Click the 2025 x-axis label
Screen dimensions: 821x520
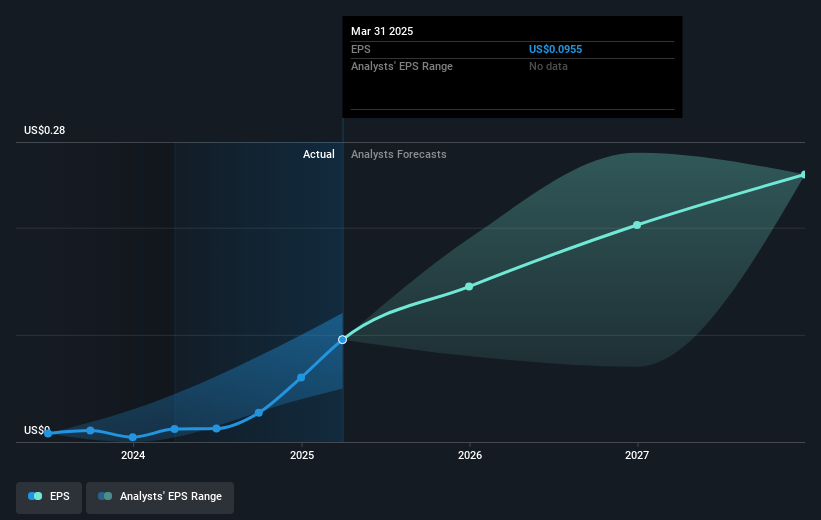(302, 455)
